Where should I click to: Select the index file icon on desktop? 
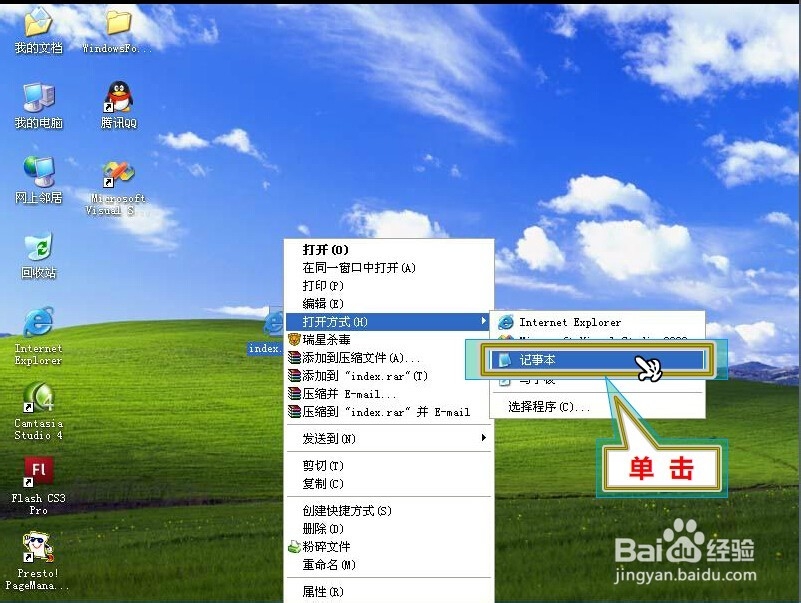point(266,331)
